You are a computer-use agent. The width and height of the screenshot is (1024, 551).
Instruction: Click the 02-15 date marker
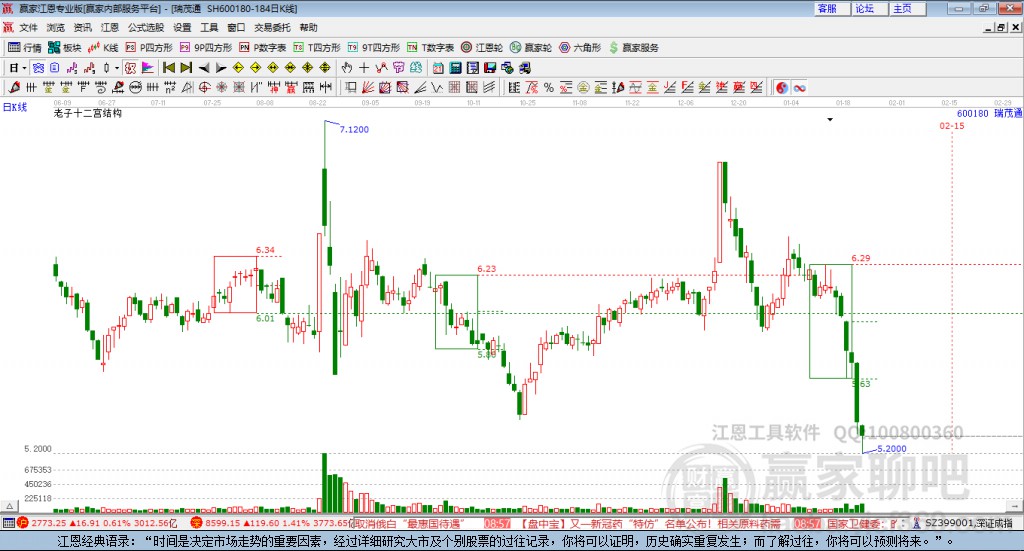tap(952, 125)
